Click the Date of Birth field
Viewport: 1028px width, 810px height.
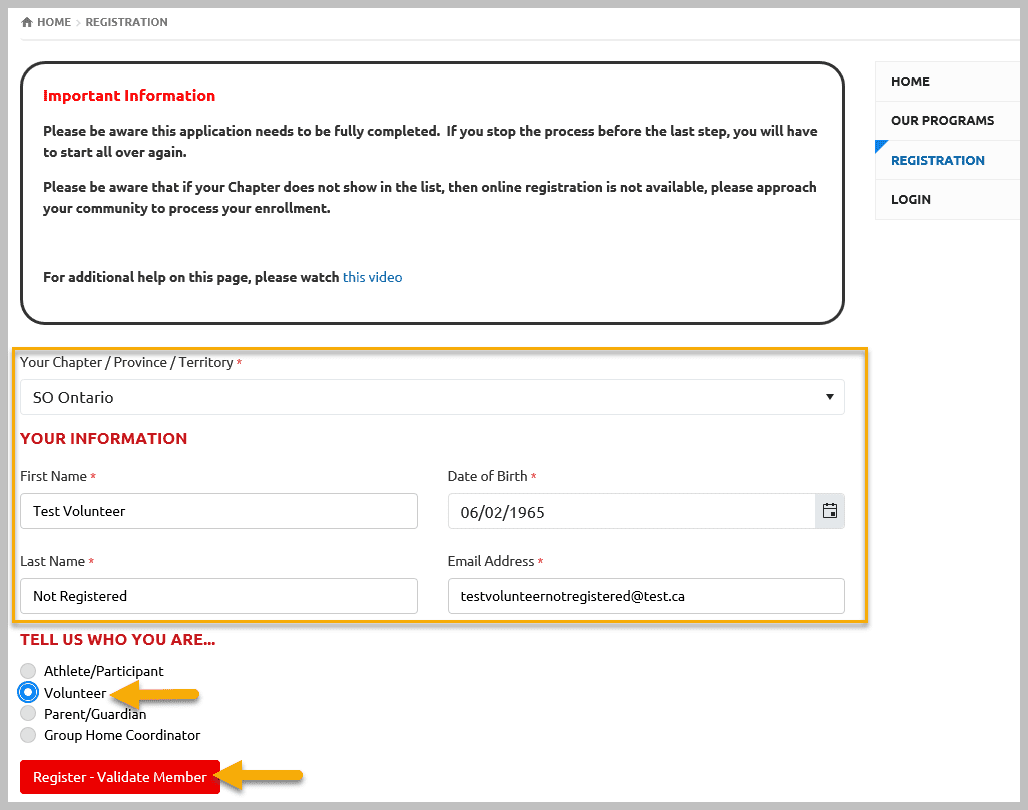(x=631, y=511)
